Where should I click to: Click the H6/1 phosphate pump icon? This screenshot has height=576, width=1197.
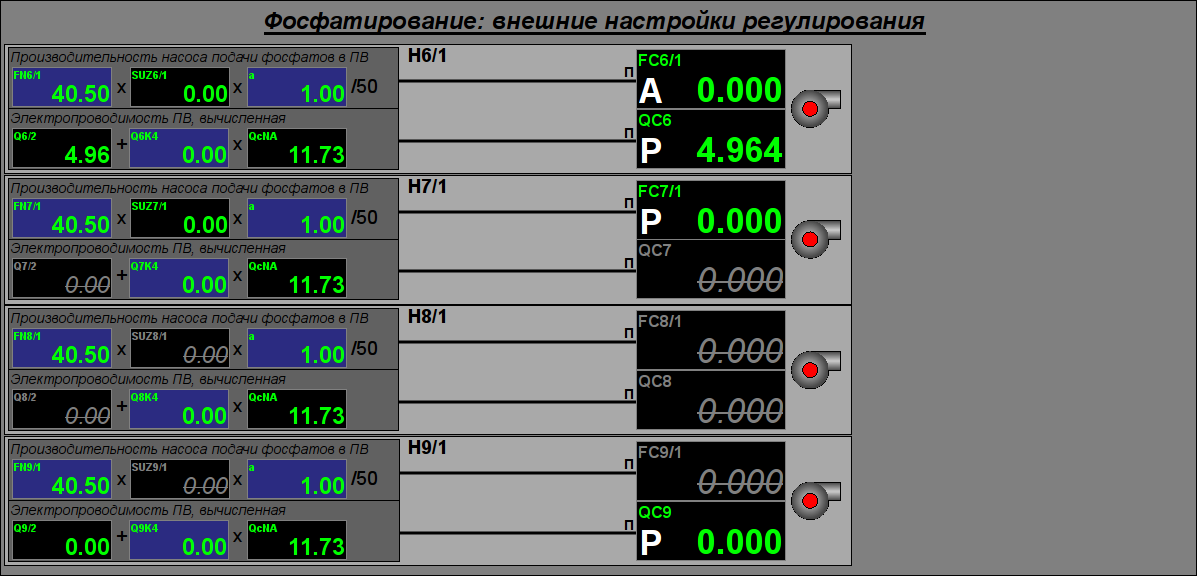pos(814,107)
